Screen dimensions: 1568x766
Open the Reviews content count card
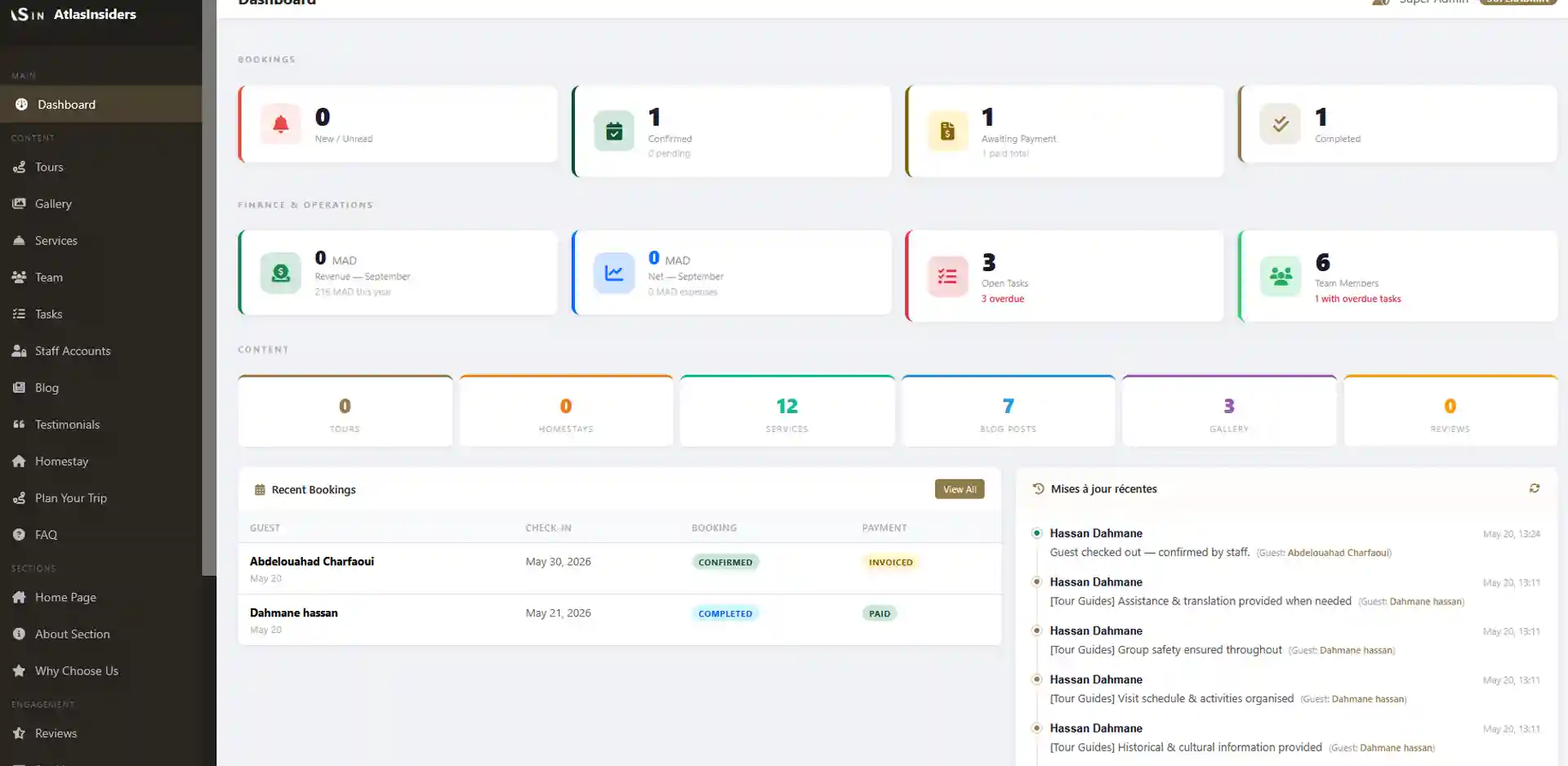coord(1450,411)
